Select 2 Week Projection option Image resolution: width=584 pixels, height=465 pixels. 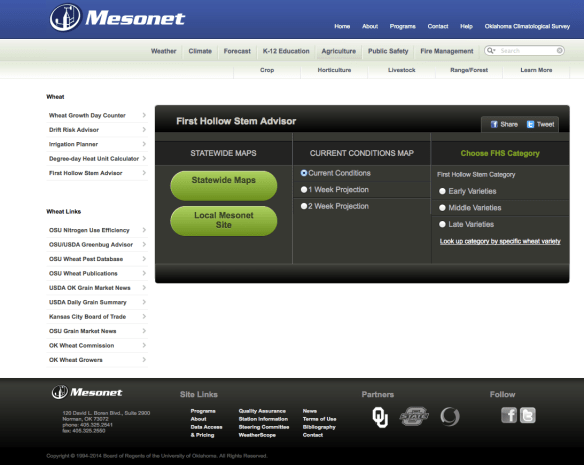pos(304,206)
